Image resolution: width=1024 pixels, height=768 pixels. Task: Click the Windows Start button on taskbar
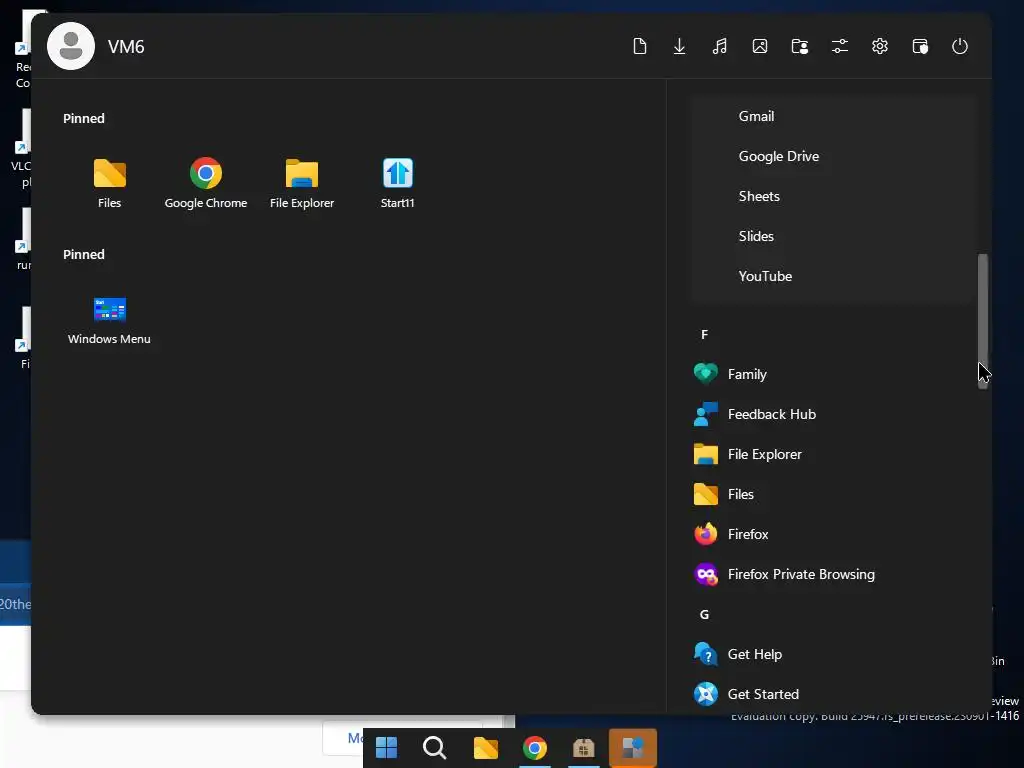click(x=386, y=748)
